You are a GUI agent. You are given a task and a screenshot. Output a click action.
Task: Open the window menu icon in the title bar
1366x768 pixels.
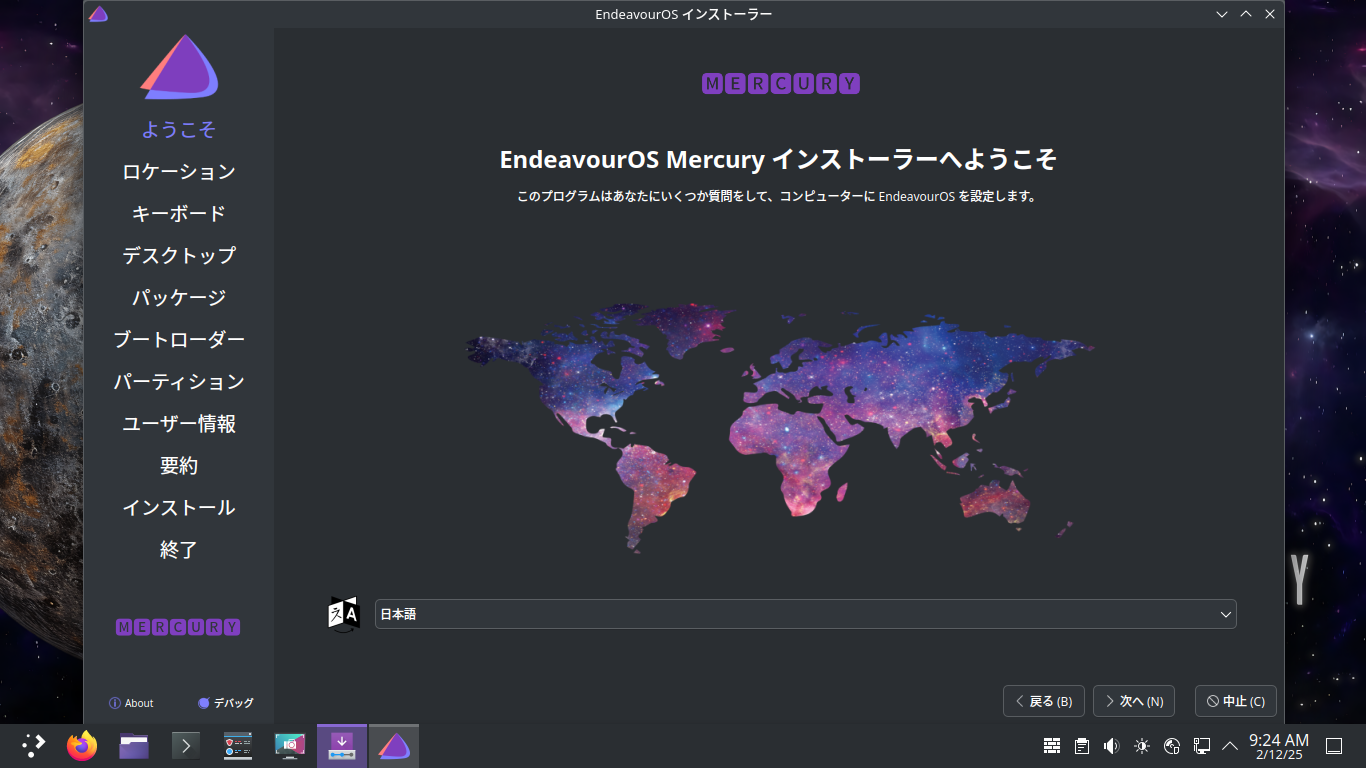pyautogui.click(x=98, y=14)
